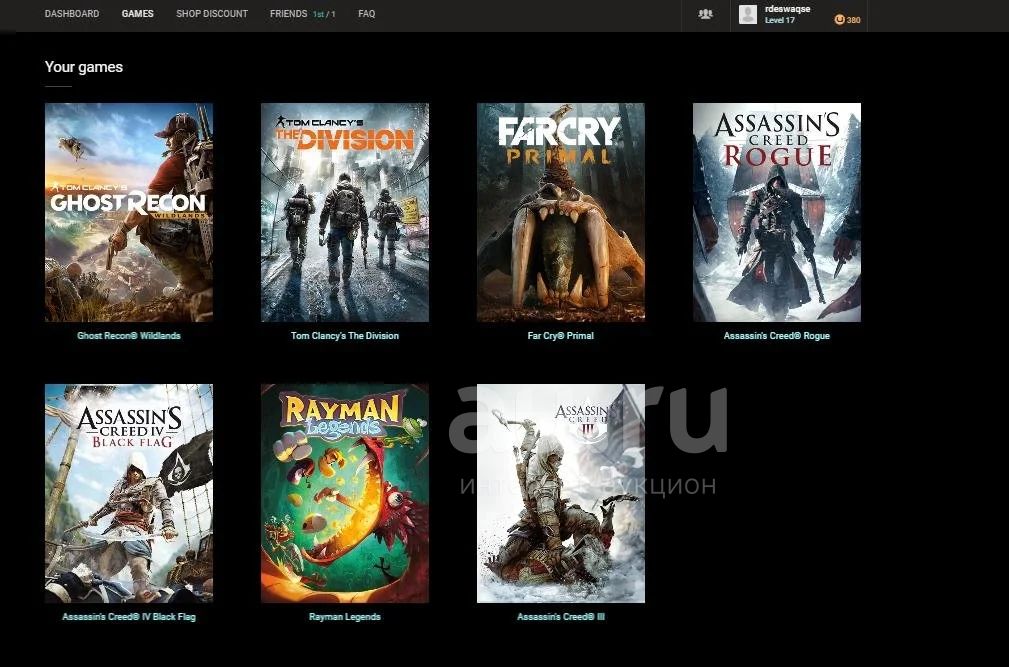Select the Assassin's Creed III cover
The height and width of the screenshot is (667, 1009).
560,493
